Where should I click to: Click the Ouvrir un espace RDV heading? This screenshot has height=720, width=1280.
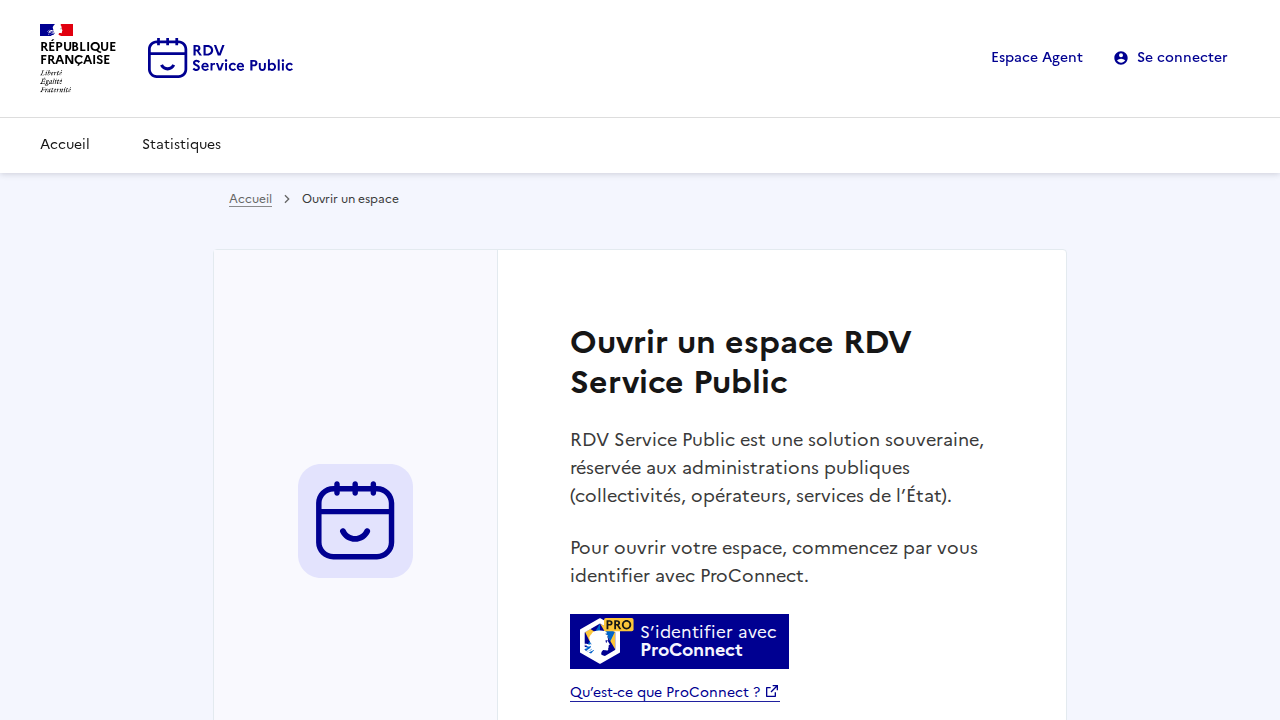[x=740, y=362]
